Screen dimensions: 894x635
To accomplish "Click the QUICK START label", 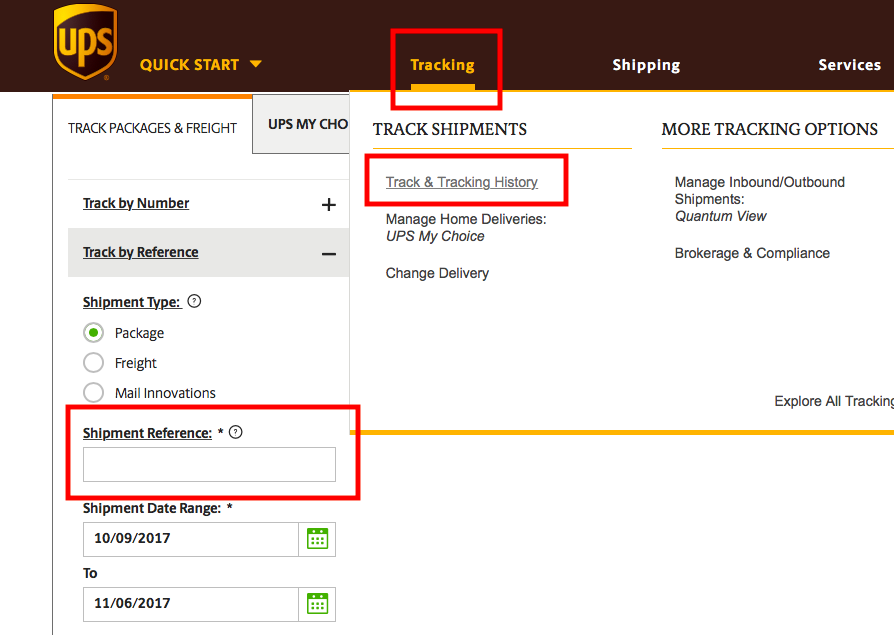I will [189, 65].
